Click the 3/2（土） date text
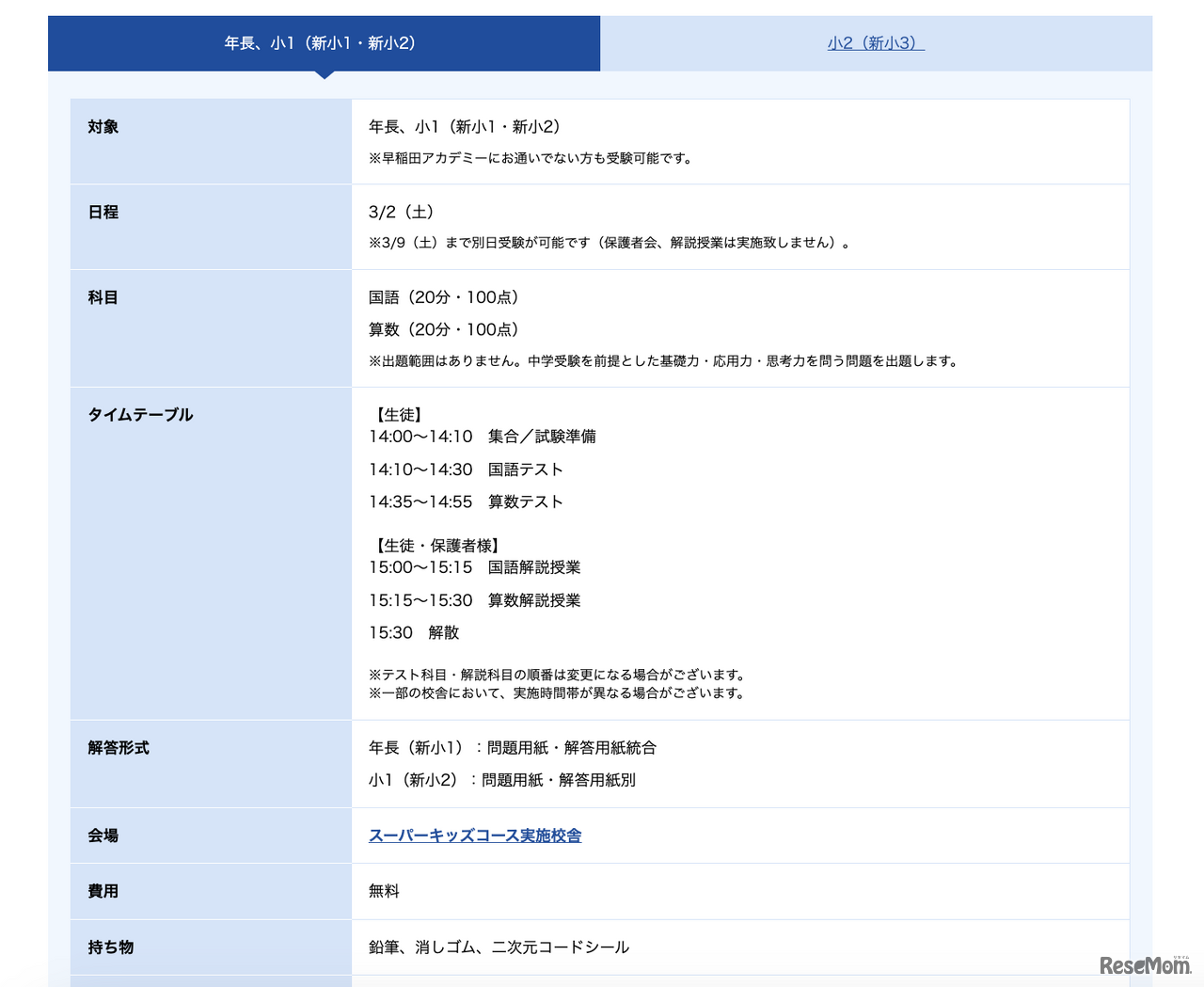1204x987 pixels. [x=402, y=213]
